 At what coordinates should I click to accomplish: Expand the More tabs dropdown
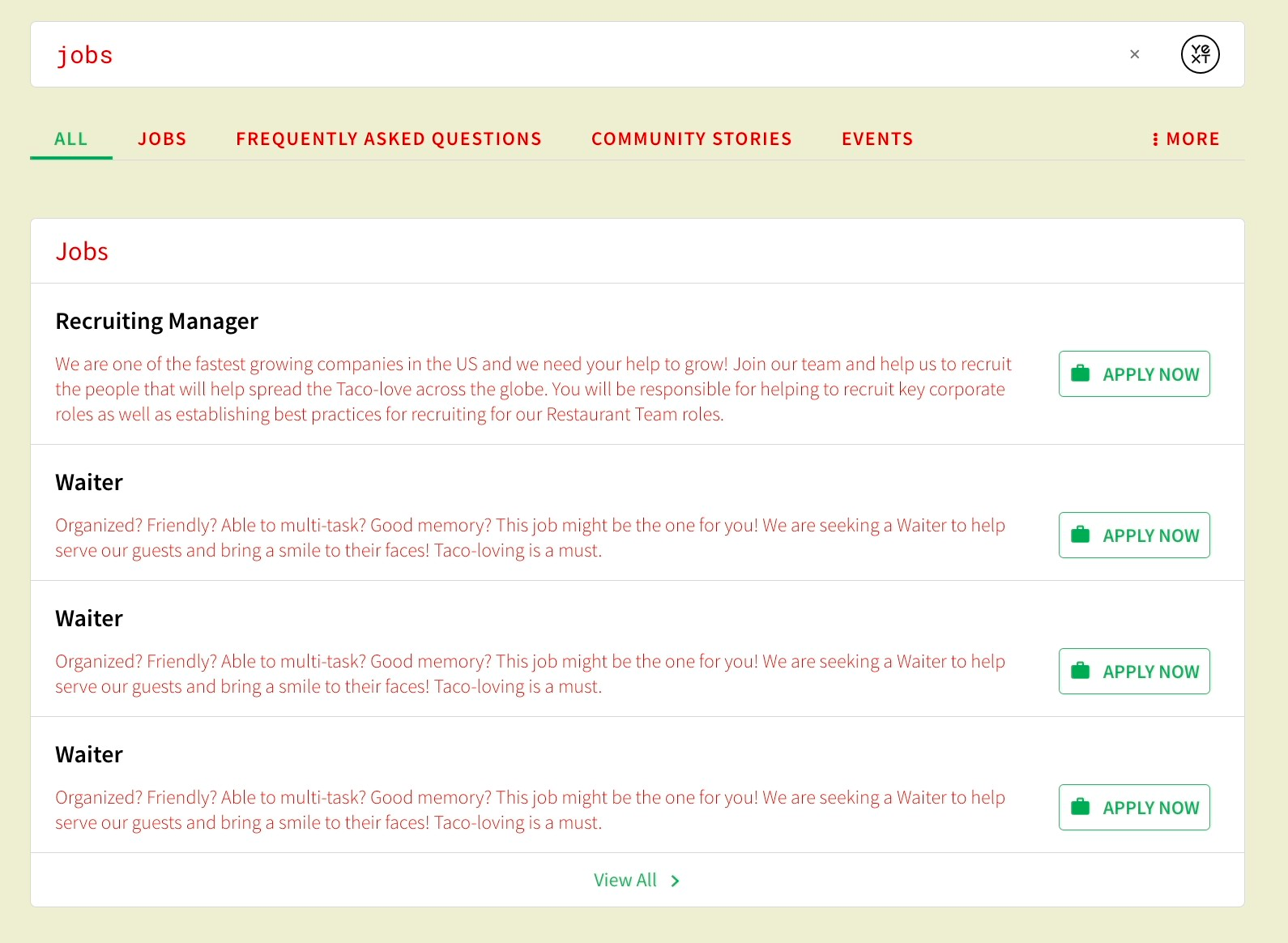point(1186,139)
